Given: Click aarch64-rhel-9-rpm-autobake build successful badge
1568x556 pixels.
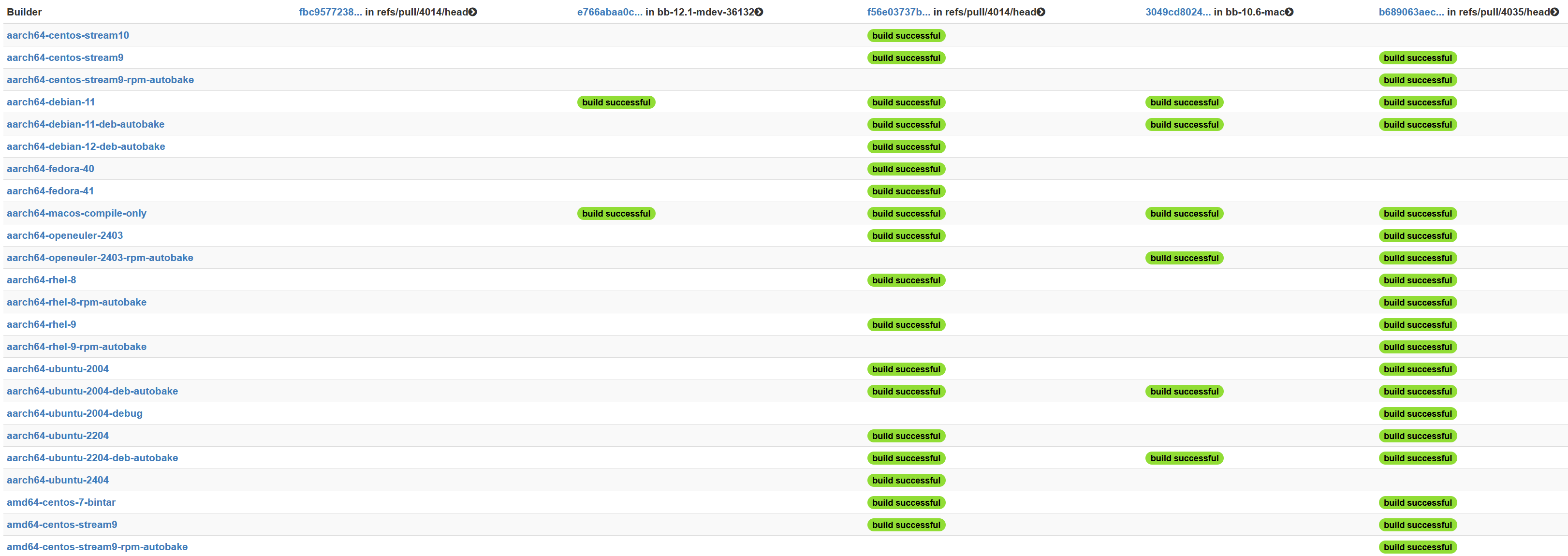Looking at the screenshot, I should (1418, 347).
